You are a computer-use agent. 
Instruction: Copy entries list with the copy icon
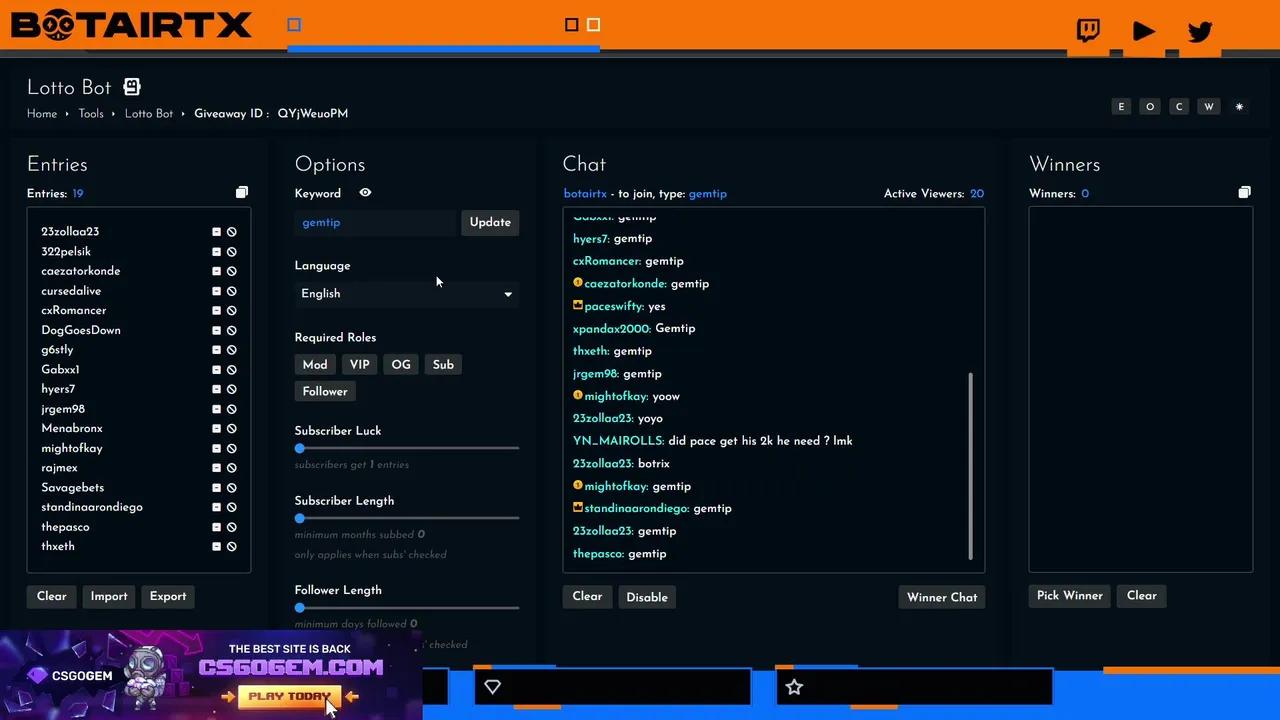point(241,192)
